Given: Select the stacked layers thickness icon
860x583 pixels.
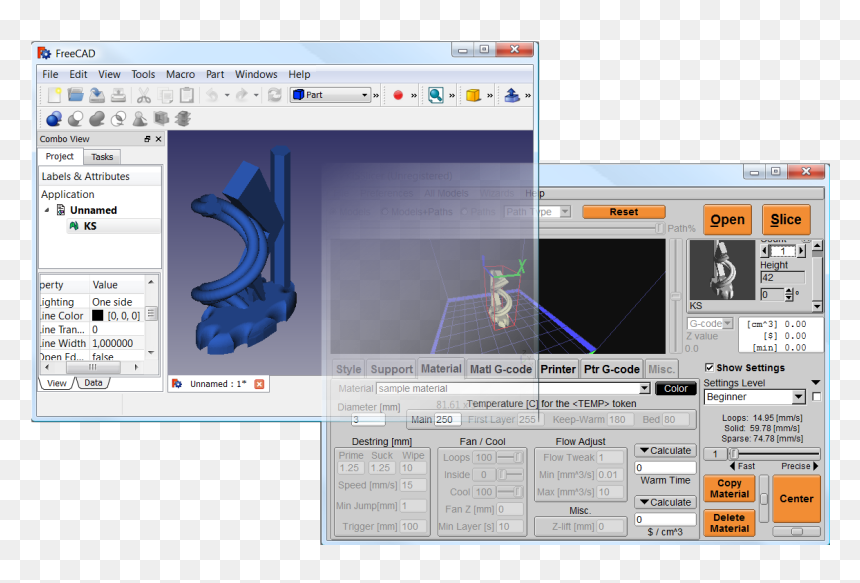Looking at the screenshot, I should [183, 118].
